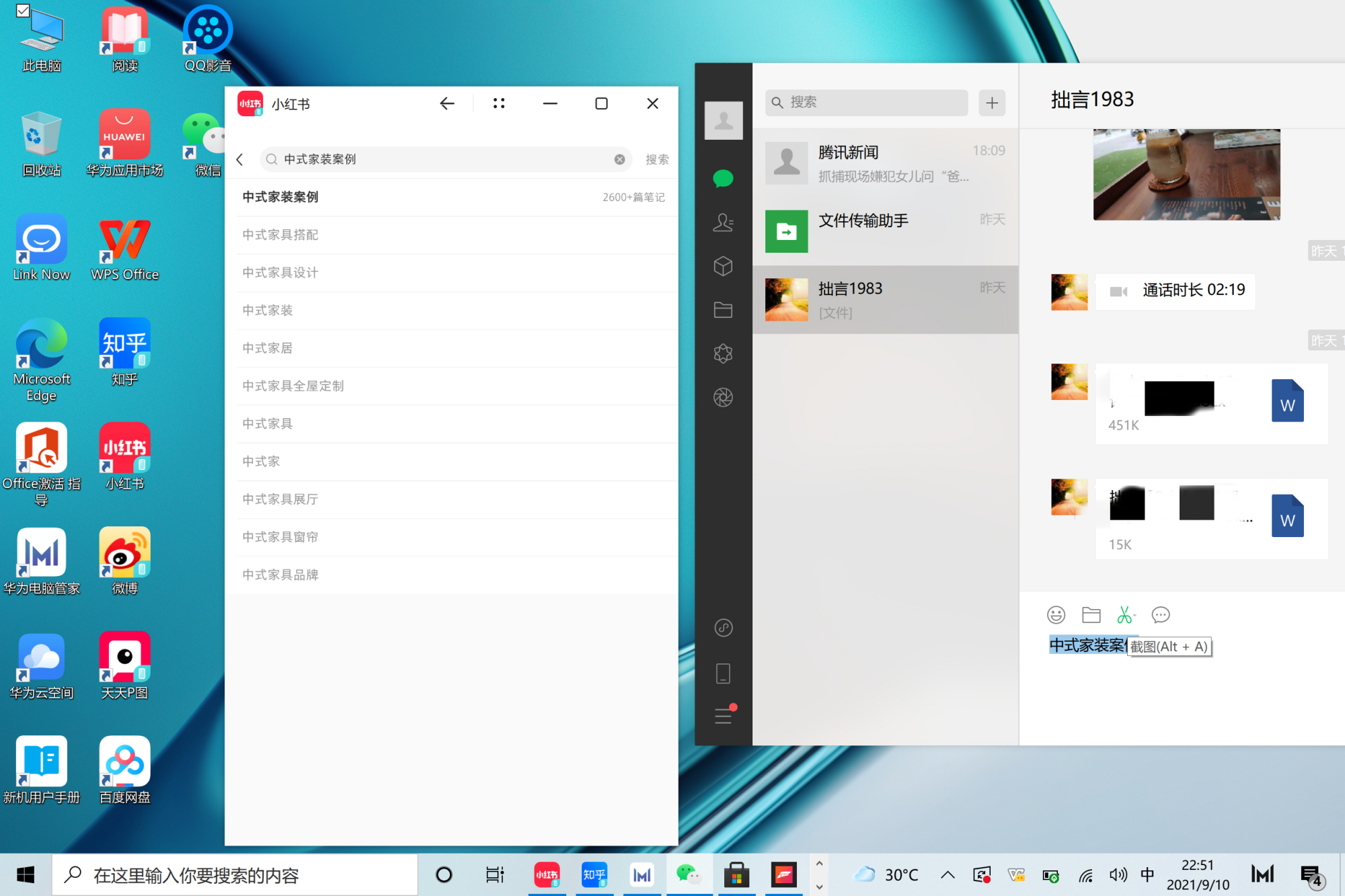
Task: Open the 15K Word file attachment
Action: [1211, 519]
